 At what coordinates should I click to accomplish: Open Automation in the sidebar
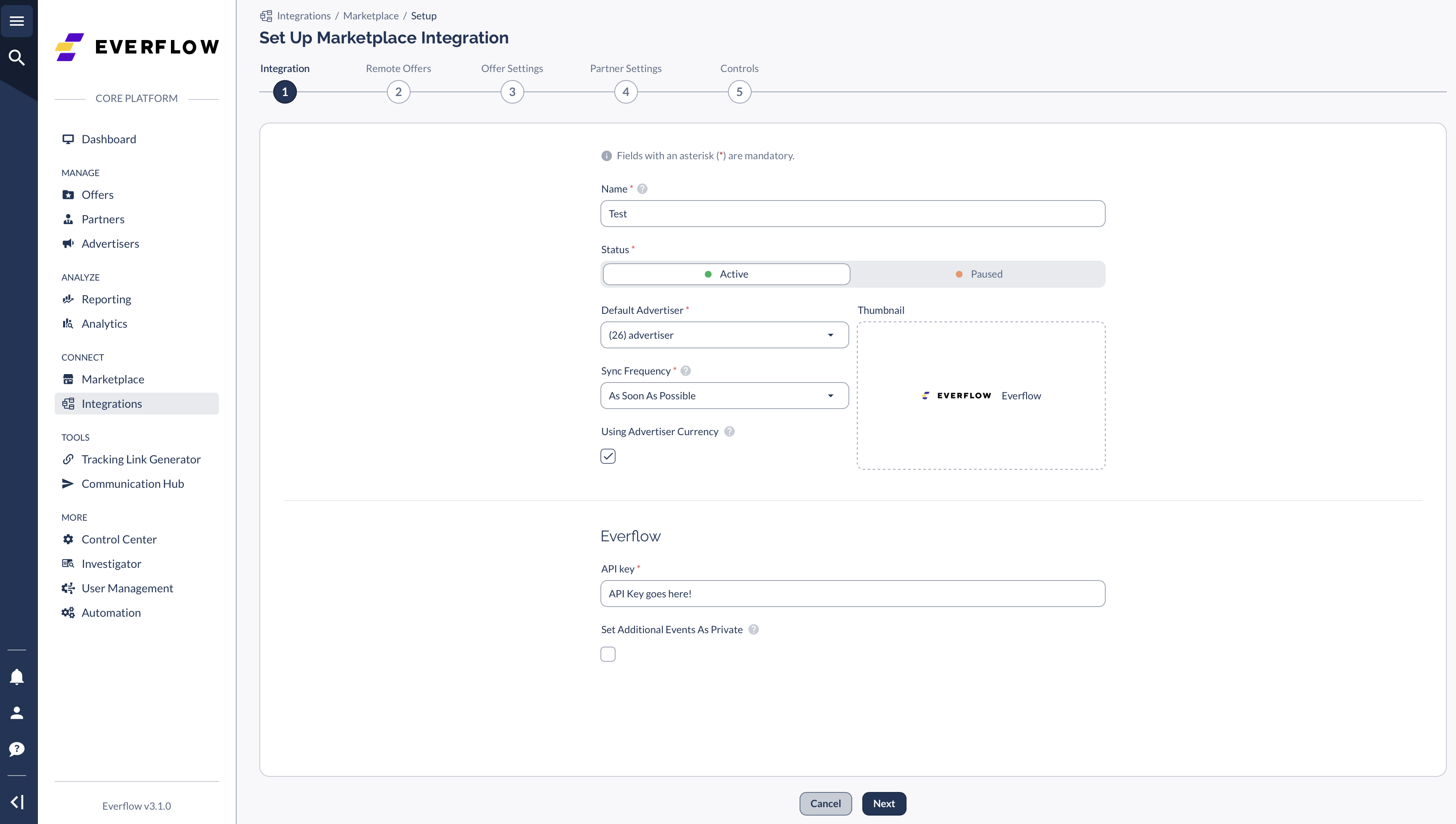[137, 613]
